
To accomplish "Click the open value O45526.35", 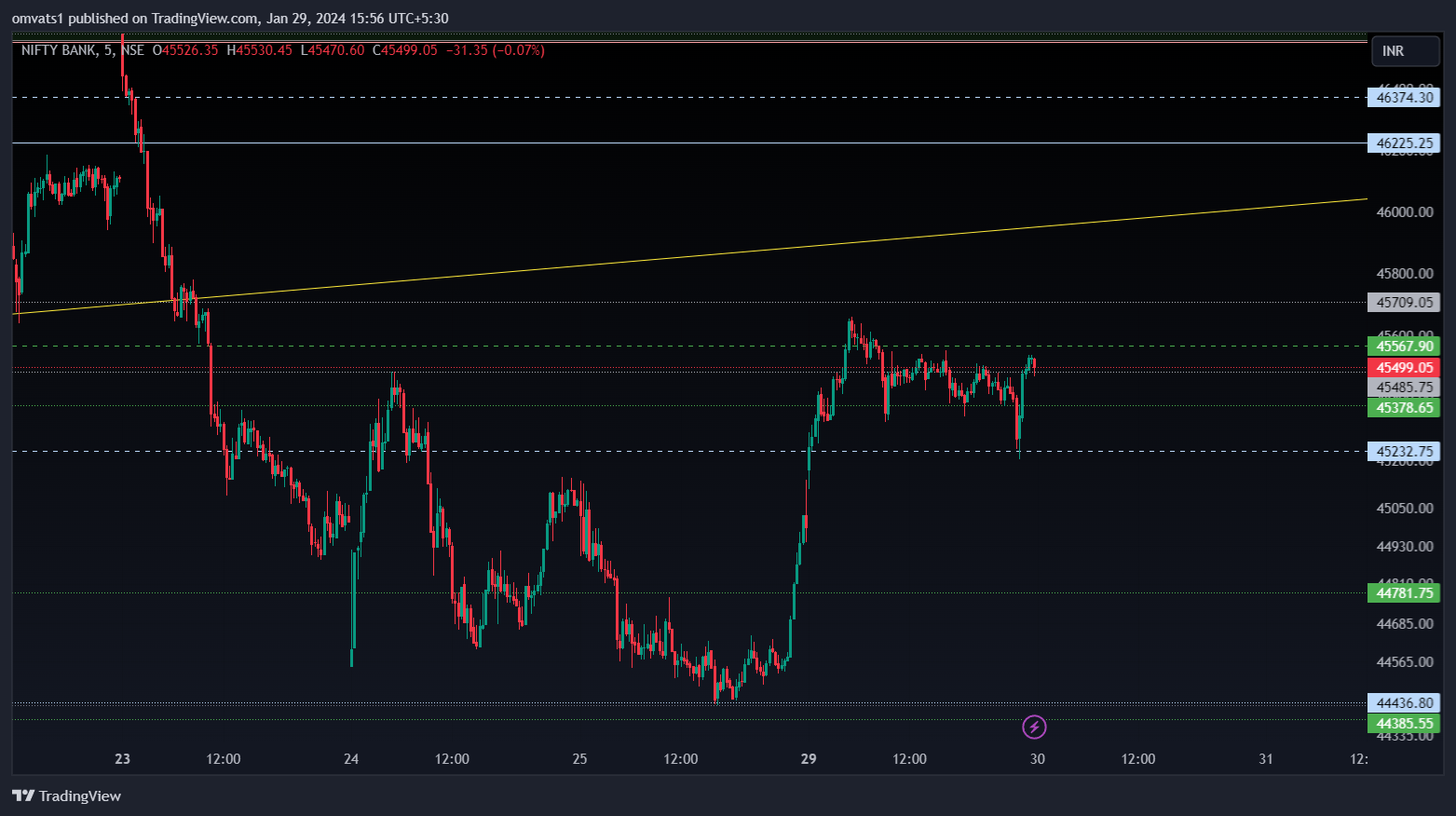I will tap(185, 50).
